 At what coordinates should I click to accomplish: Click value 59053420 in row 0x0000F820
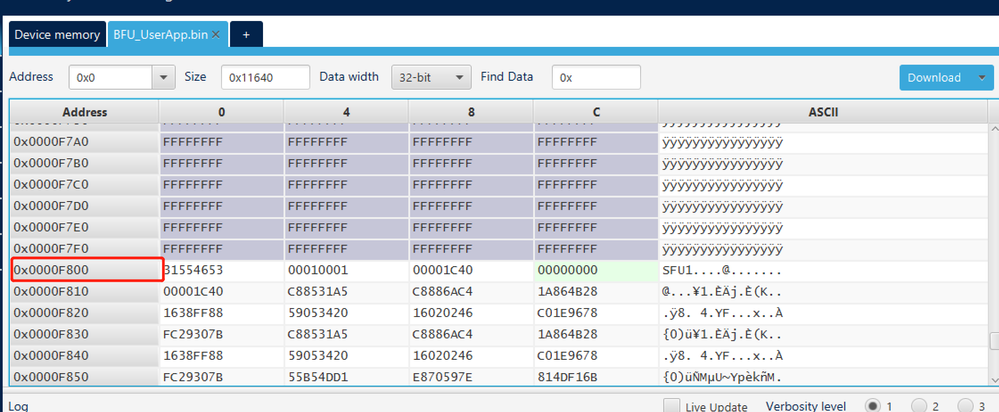coord(346,313)
